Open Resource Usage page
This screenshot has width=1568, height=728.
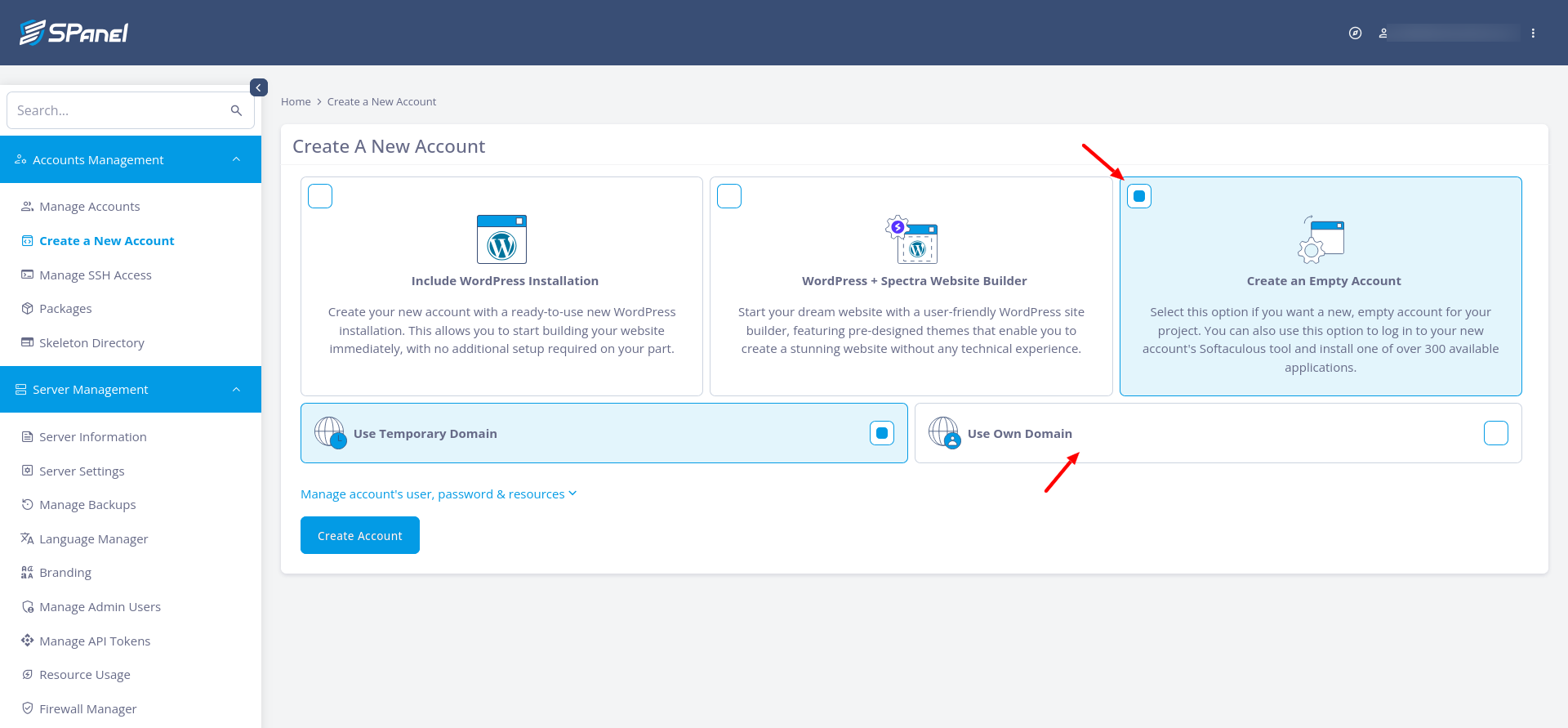85,675
